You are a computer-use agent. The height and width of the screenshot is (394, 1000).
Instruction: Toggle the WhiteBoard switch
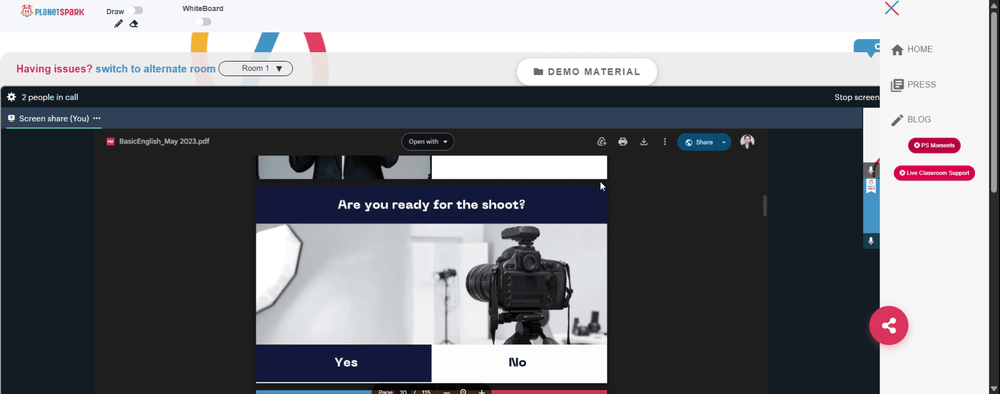click(x=203, y=22)
